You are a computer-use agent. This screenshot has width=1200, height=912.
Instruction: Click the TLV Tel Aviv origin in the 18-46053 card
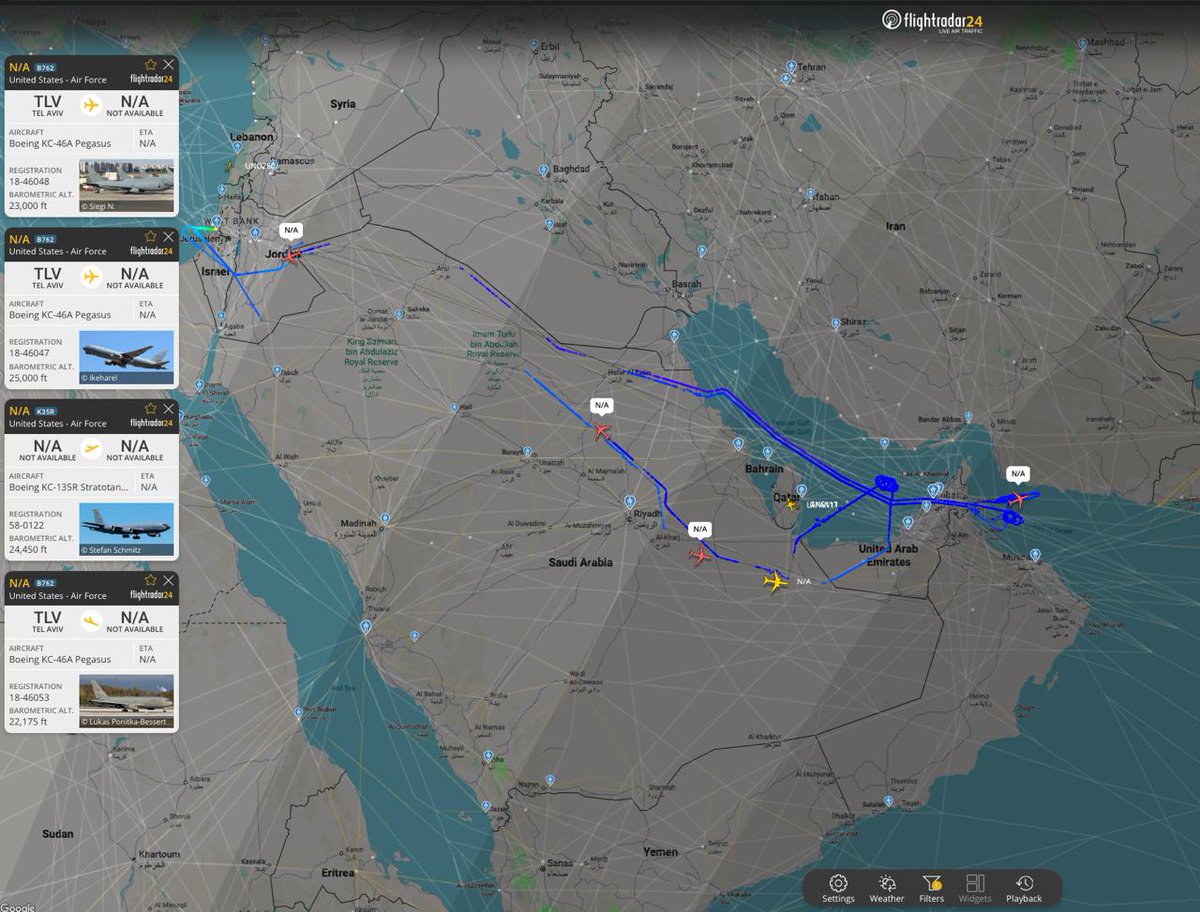coord(47,621)
